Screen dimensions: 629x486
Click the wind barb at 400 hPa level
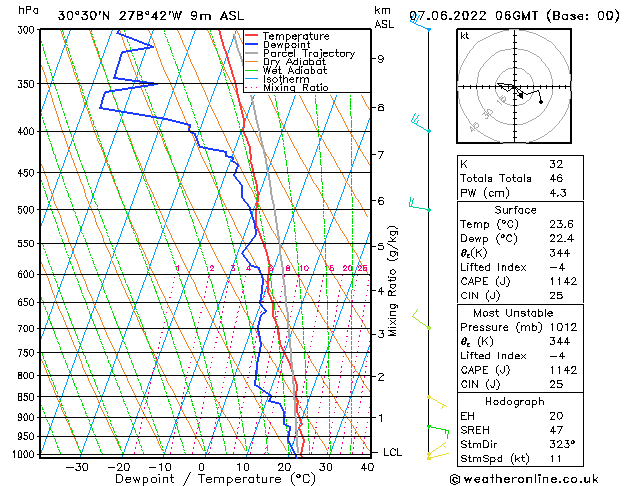pos(420,124)
